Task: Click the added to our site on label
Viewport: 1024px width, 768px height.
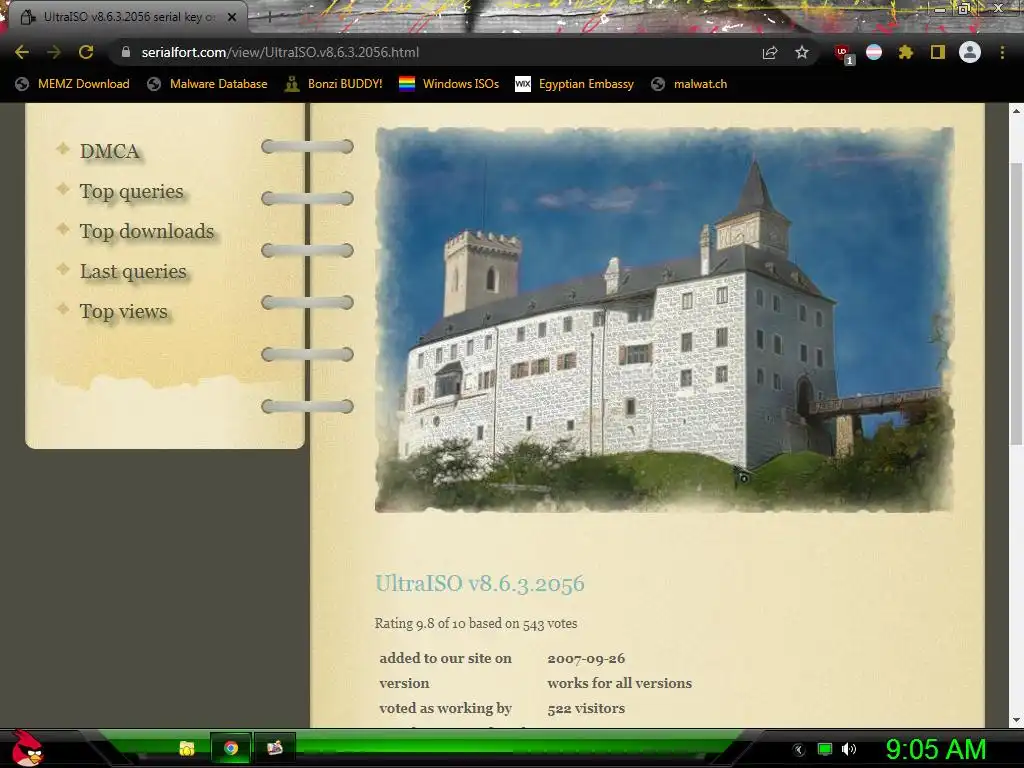Action: tap(445, 658)
